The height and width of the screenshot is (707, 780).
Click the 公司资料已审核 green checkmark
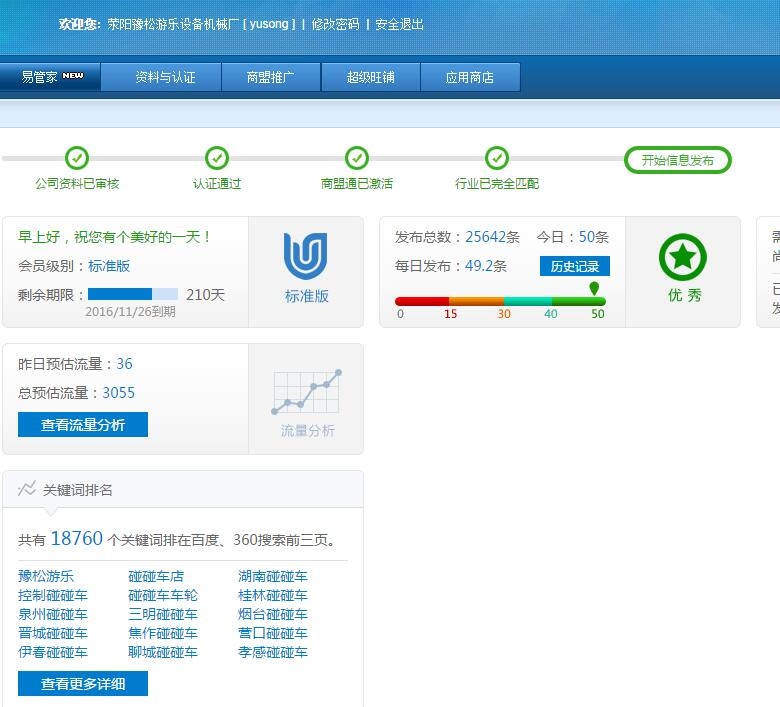[77, 158]
